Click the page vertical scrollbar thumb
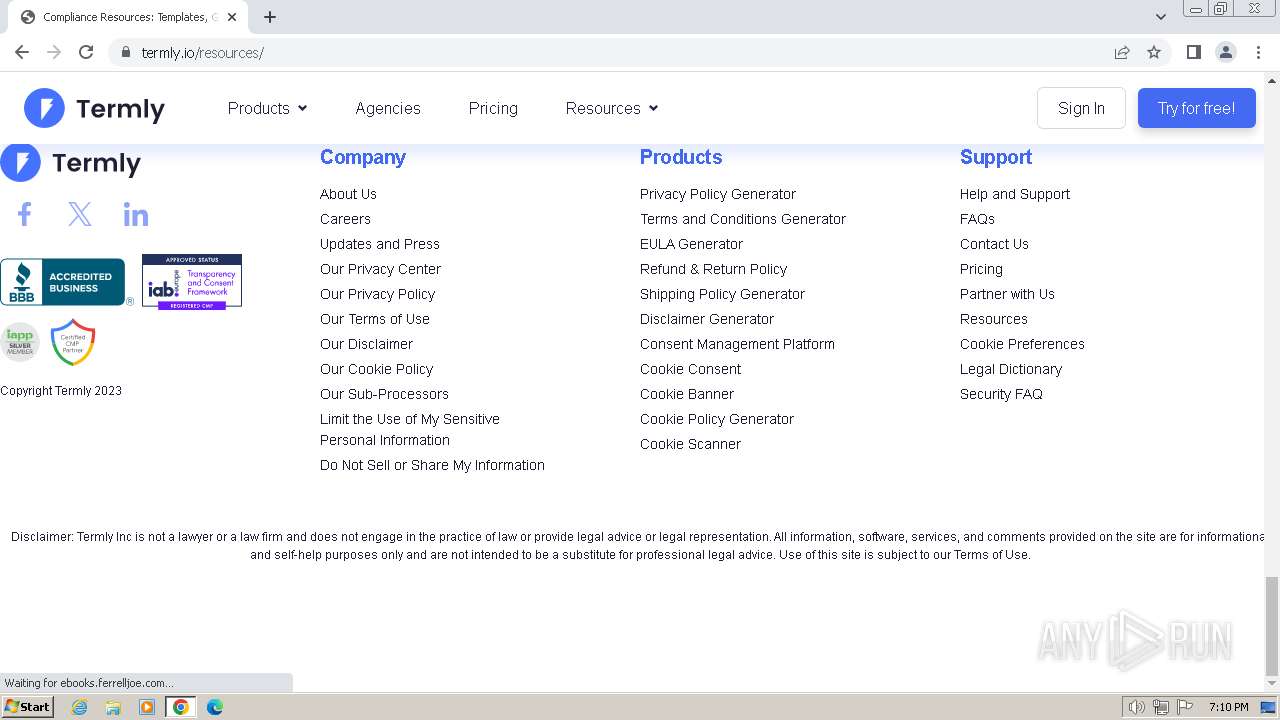The image size is (1280, 720). click(1272, 626)
